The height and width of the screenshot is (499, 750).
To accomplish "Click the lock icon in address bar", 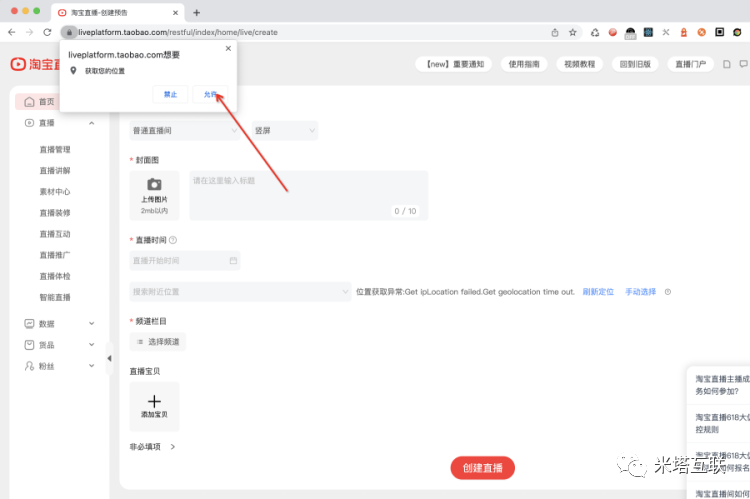I will coord(69,32).
